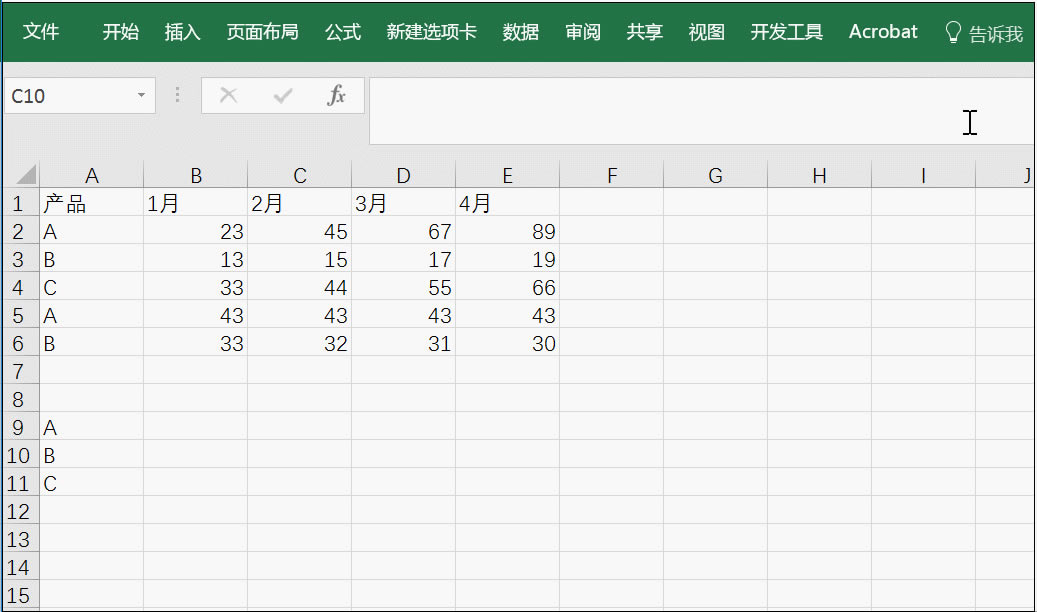
Task: Click the cancel X icon in formula bar
Action: 228,95
